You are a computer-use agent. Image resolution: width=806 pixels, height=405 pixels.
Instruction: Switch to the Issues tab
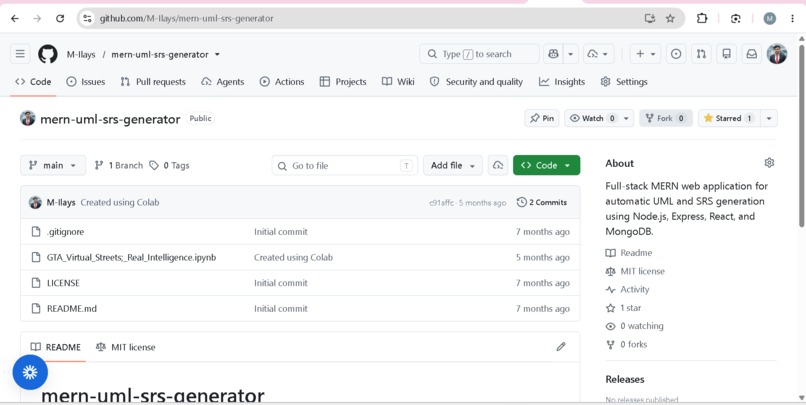click(x=86, y=82)
